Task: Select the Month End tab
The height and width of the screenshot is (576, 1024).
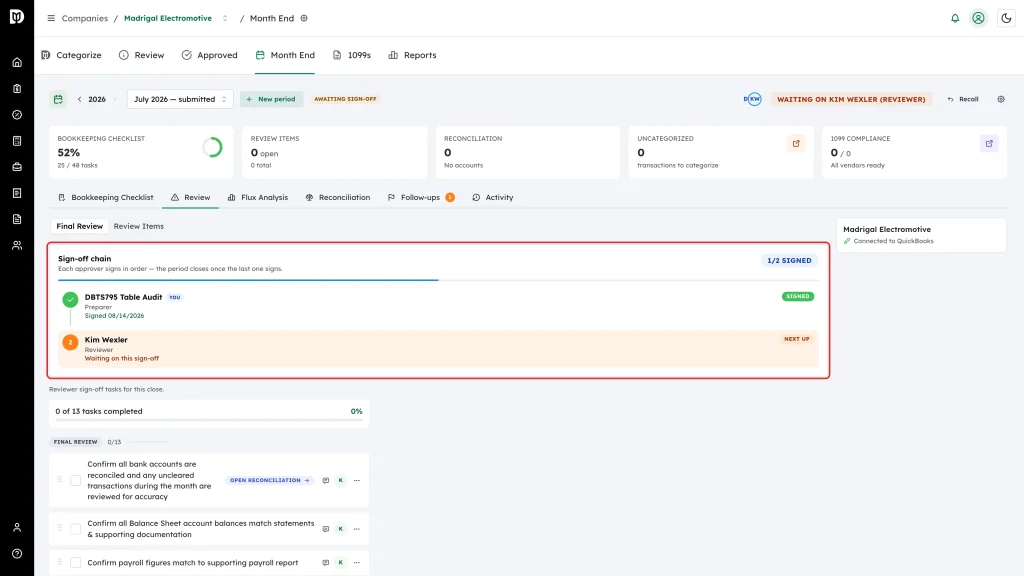Action: 285,56
